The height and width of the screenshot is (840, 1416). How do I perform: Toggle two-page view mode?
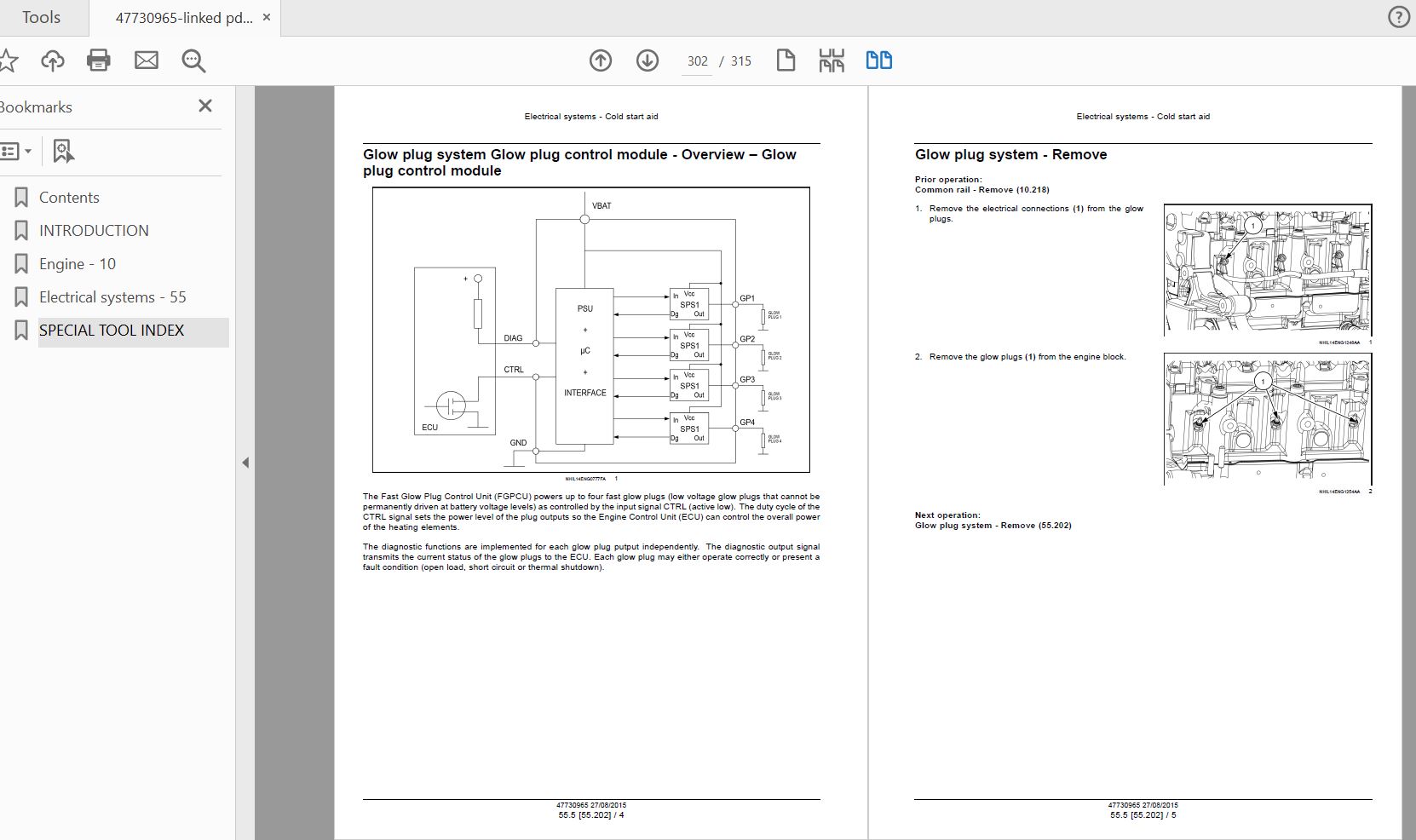click(x=878, y=60)
